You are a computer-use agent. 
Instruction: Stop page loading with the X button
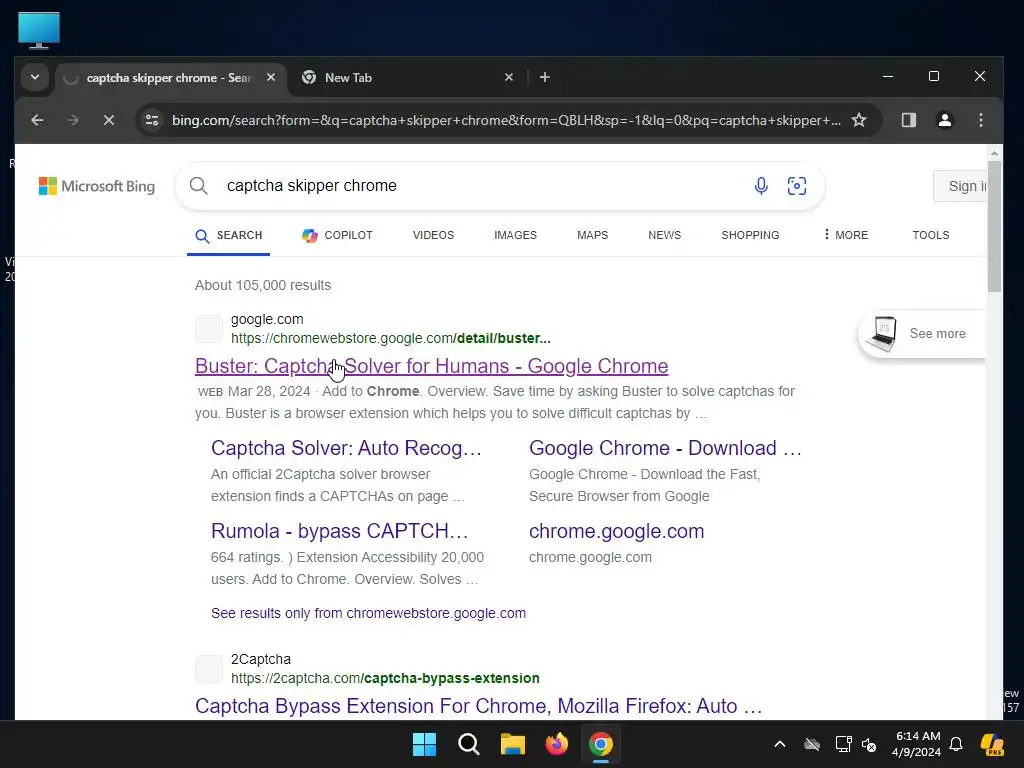[109, 120]
